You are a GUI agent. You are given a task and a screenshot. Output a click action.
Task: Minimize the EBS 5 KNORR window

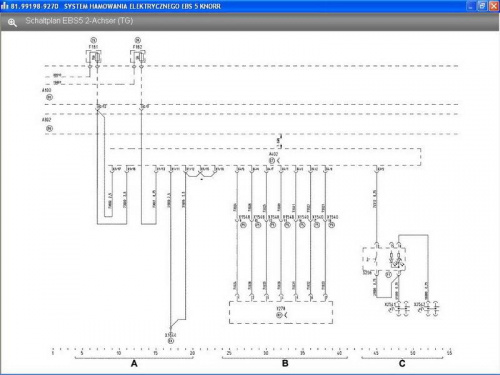pyautogui.click(x=471, y=6)
